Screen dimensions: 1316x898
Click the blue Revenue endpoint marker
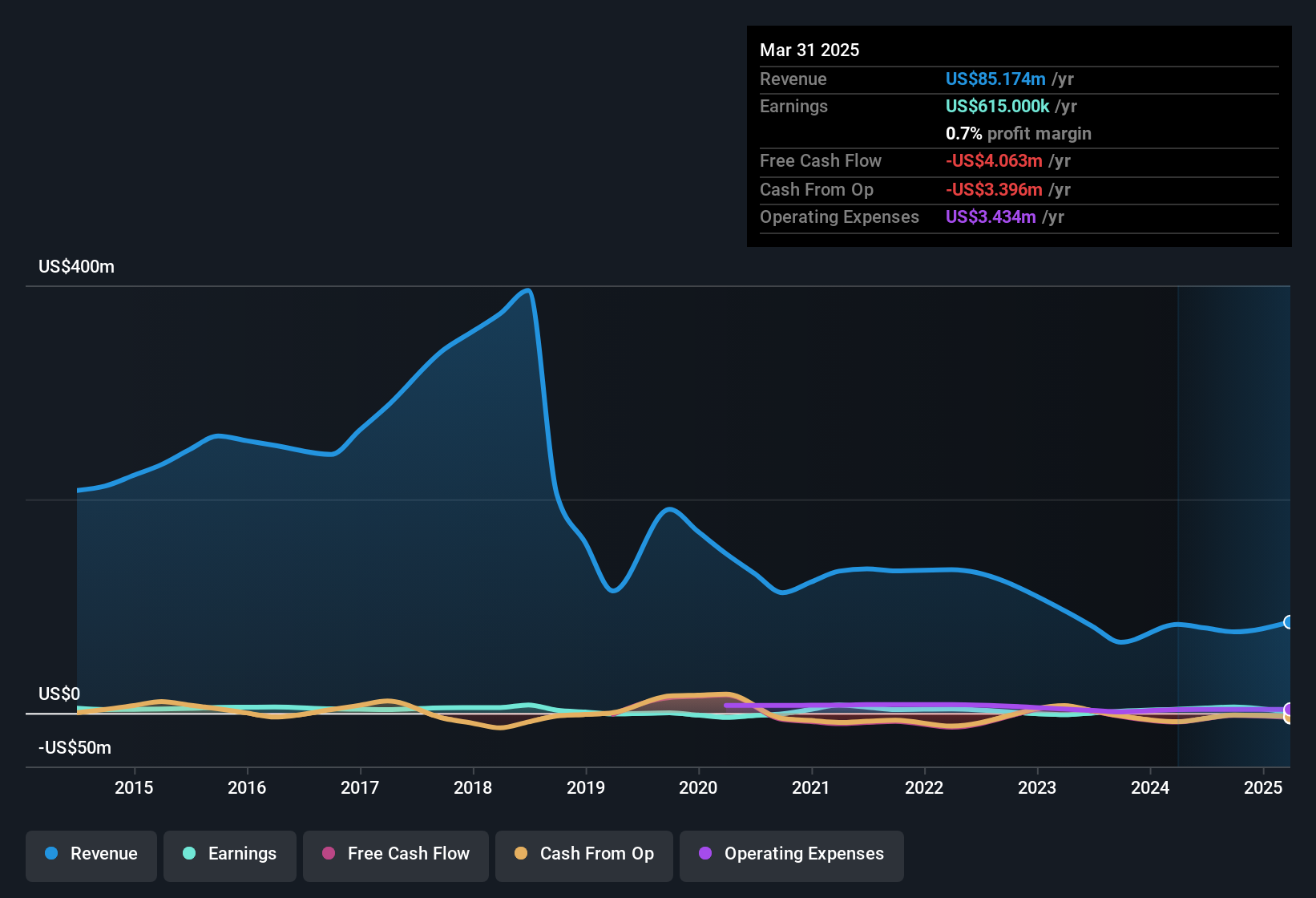(x=1289, y=622)
